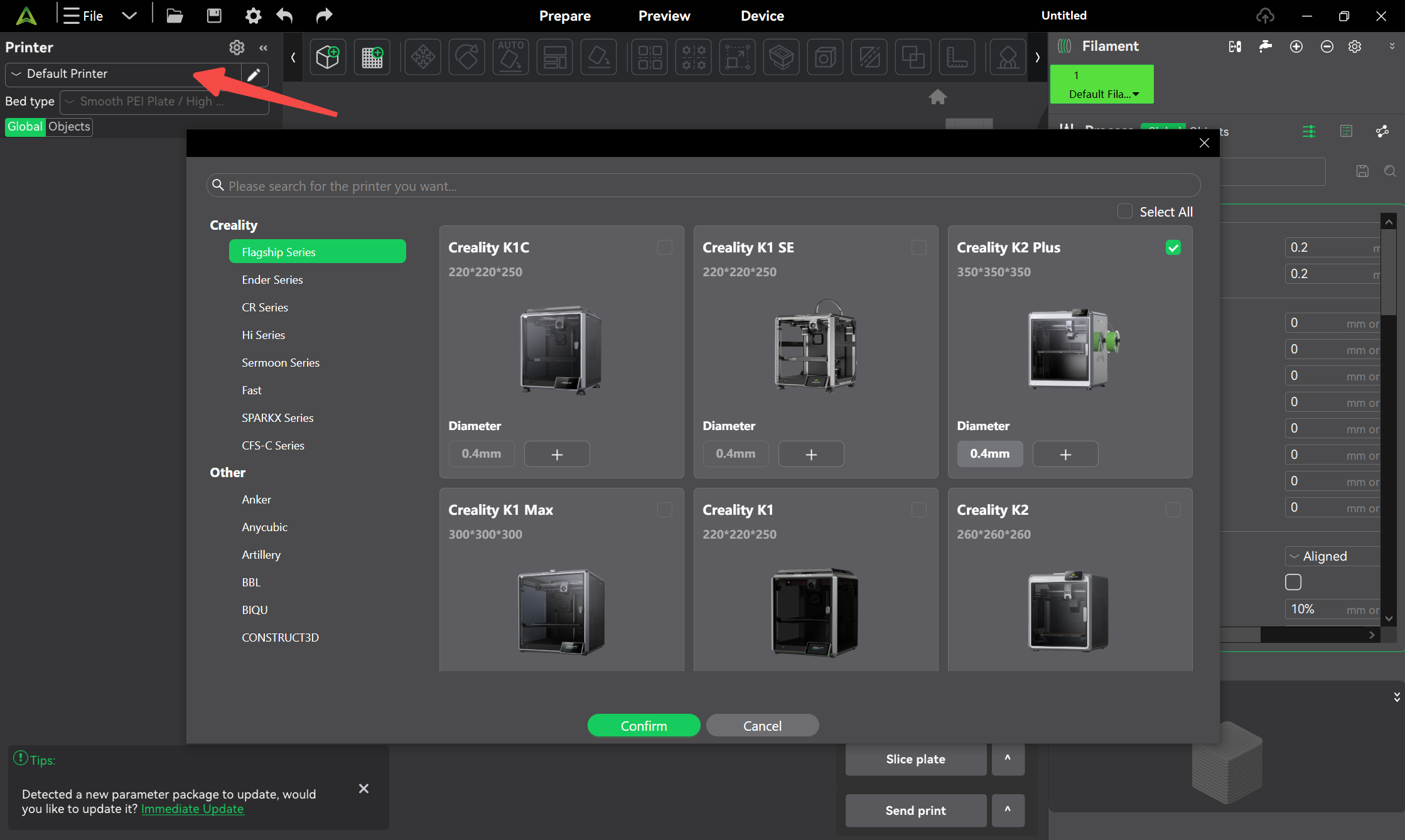This screenshot has width=1405, height=840.
Task: Click the Send print button
Action: point(915,810)
